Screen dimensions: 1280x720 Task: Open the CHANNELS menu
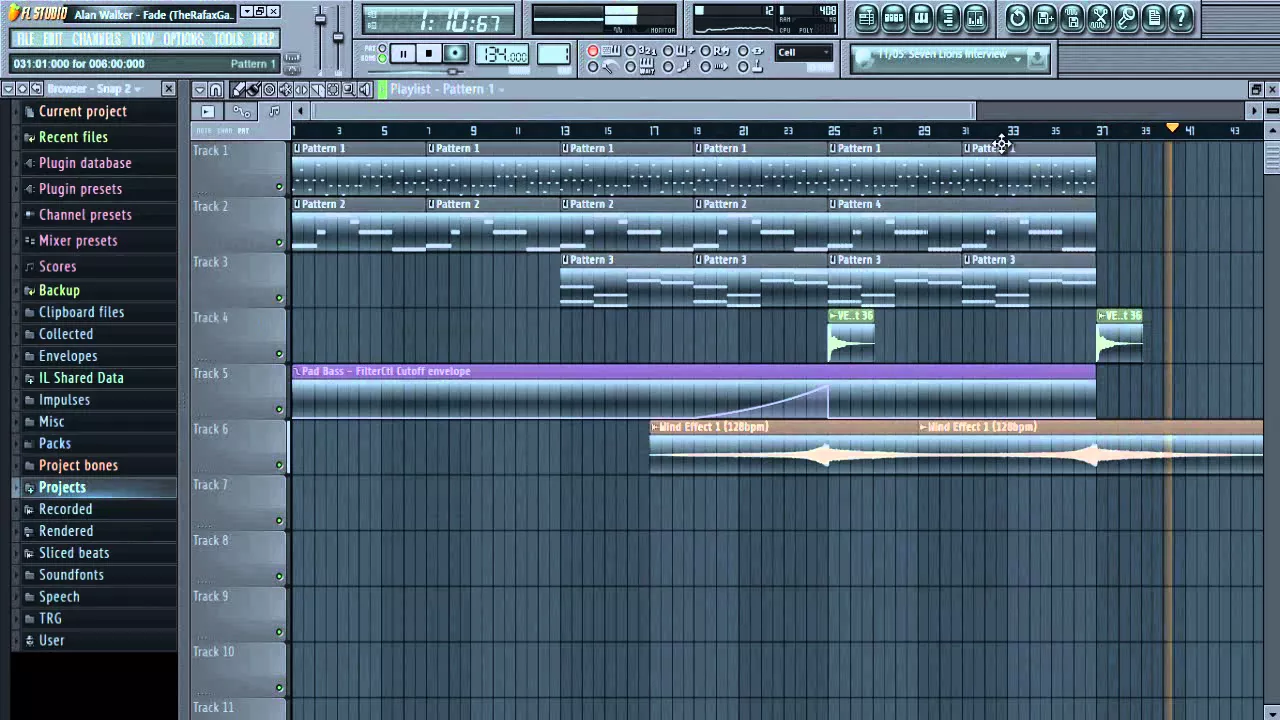(x=96, y=39)
